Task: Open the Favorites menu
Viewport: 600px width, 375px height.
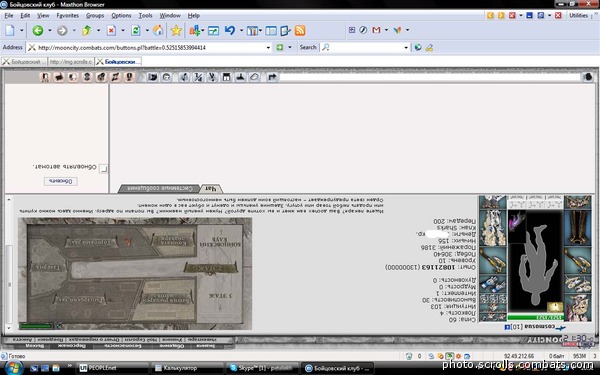Action: [67, 16]
